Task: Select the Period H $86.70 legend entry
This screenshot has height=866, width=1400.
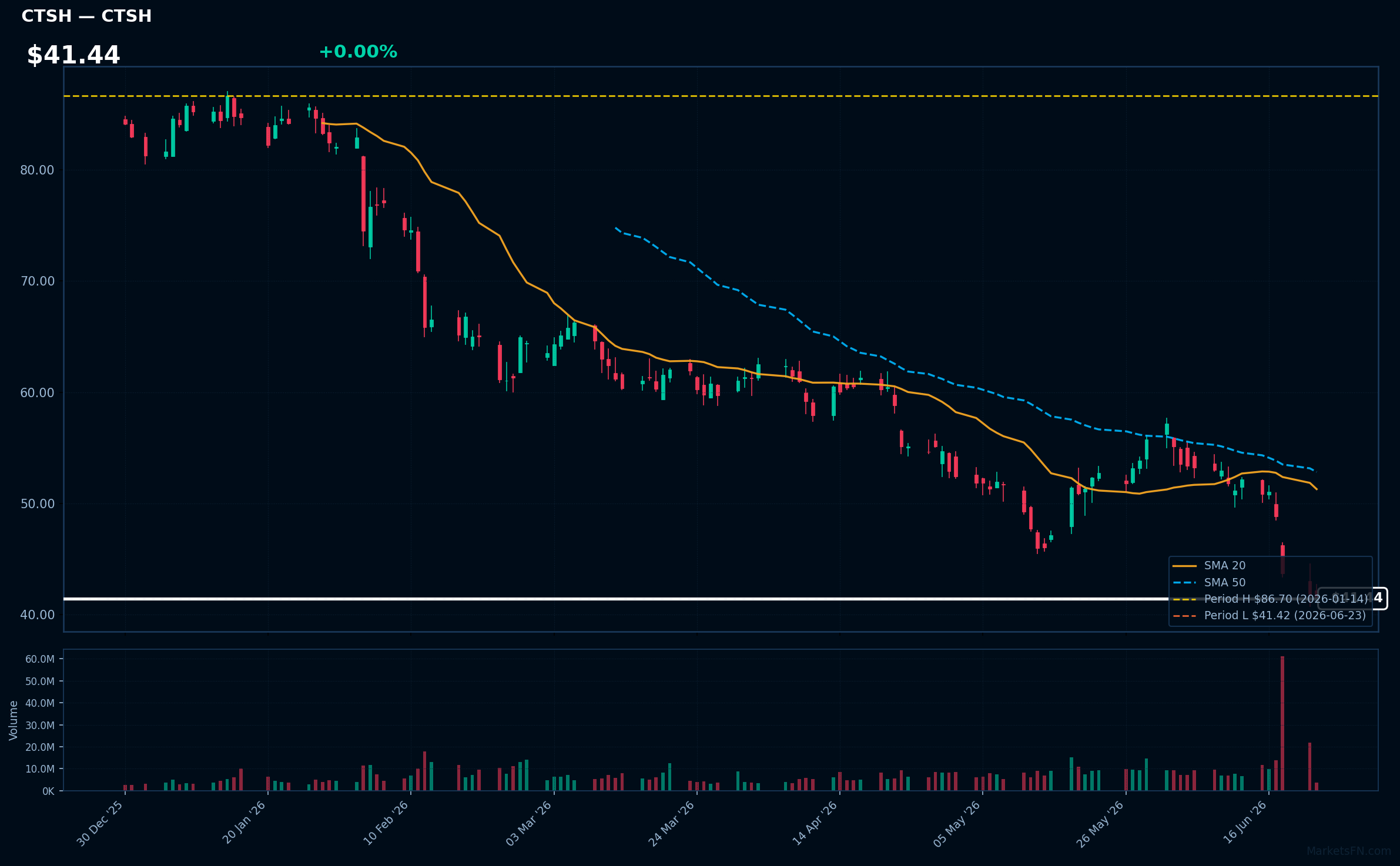Action: point(1270,599)
